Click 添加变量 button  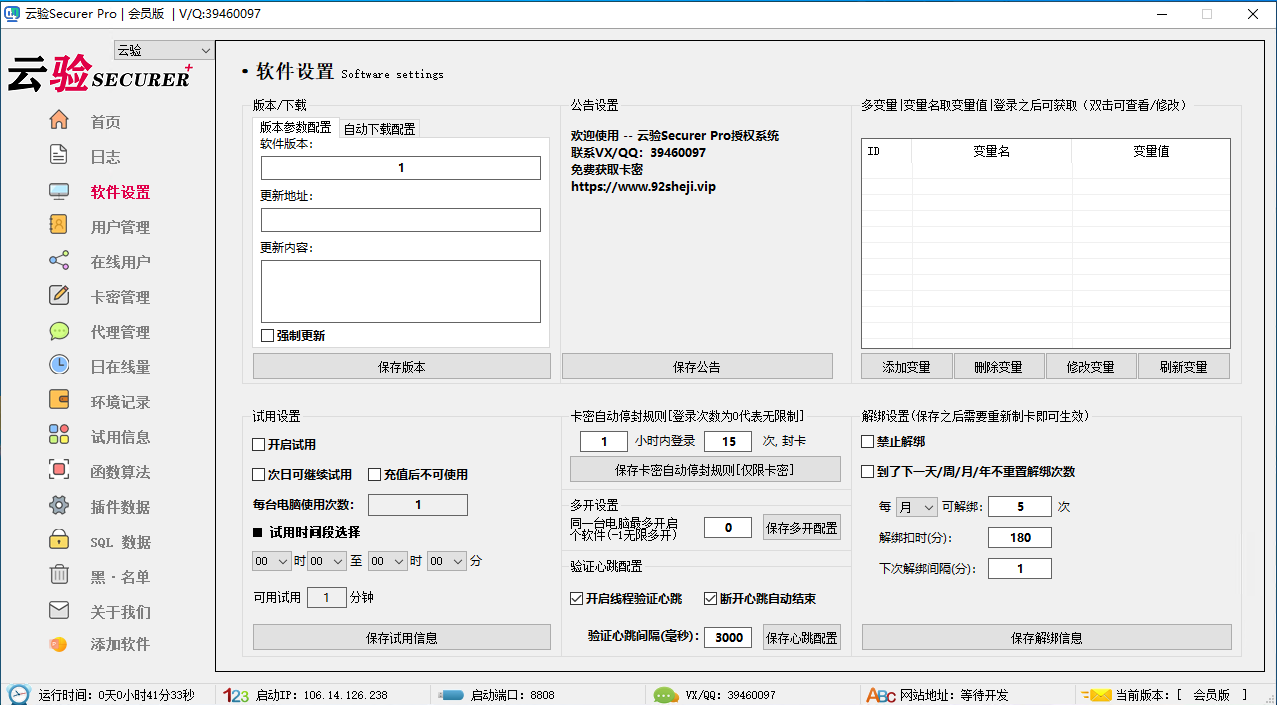pyautogui.click(x=907, y=366)
